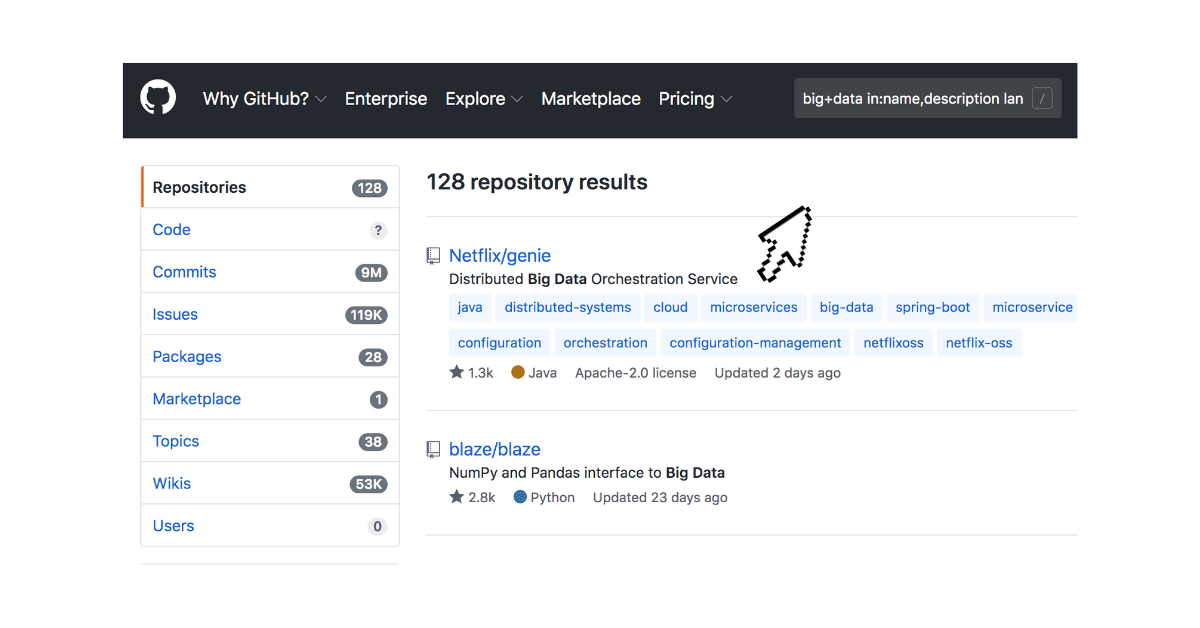Image resolution: width=1200 pixels, height=628 pixels.
Task: Select the cloud topic tag
Action: pyautogui.click(x=671, y=308)
